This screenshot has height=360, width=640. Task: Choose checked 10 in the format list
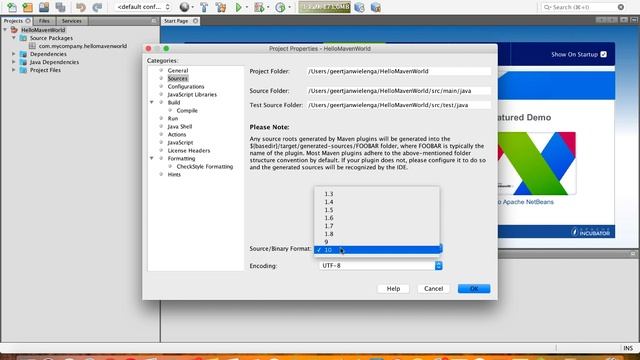coord(377,250)
